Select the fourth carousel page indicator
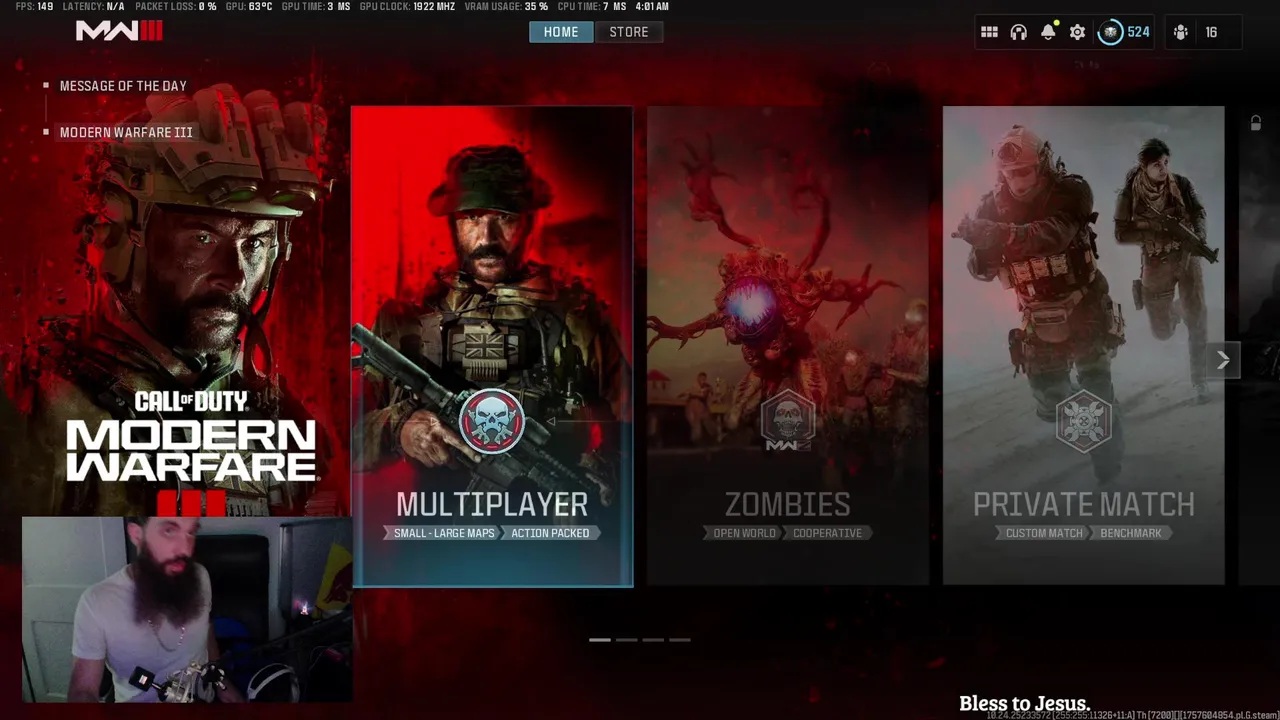The width and height of the screenshot is (1280, 720). [x=680, y=639]
